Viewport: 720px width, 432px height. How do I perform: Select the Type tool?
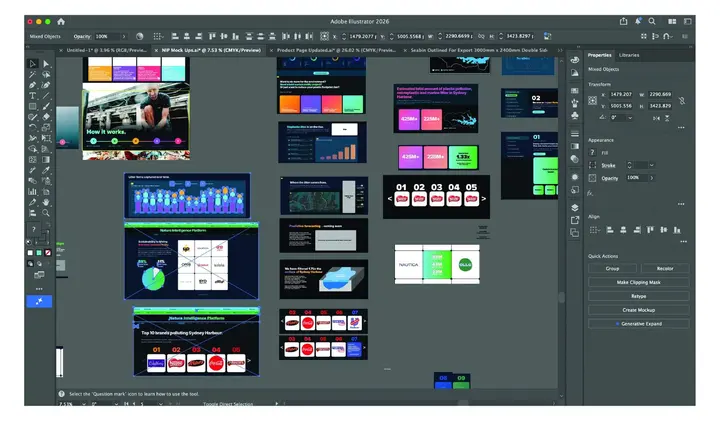click(33, 96)
